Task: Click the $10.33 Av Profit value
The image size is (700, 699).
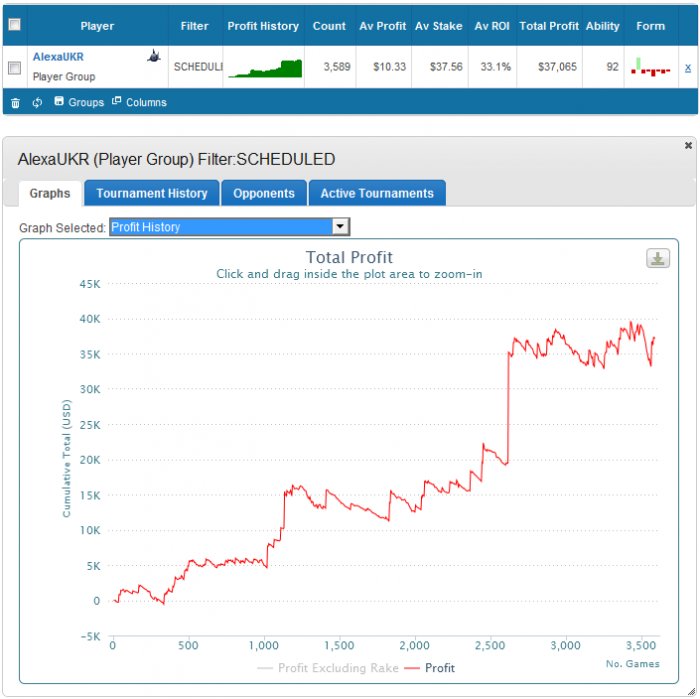Action: point(390,67)
